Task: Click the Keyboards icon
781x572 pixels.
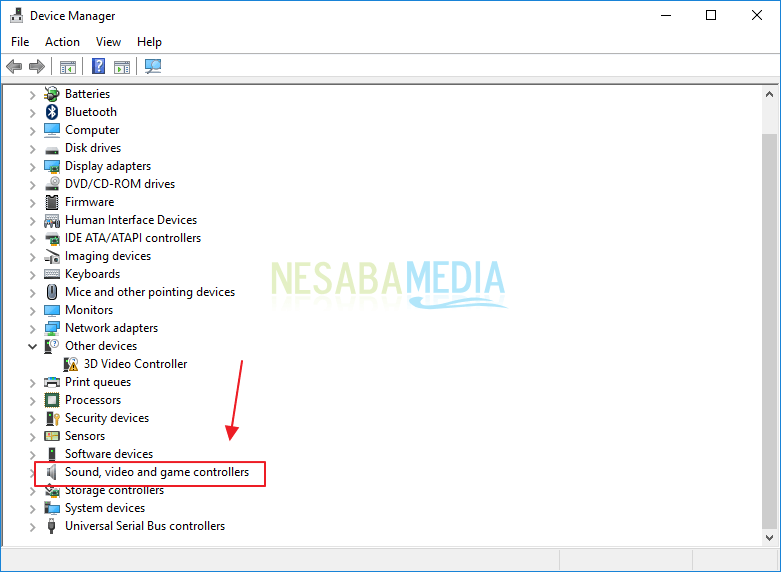Action: pos(52,274)
